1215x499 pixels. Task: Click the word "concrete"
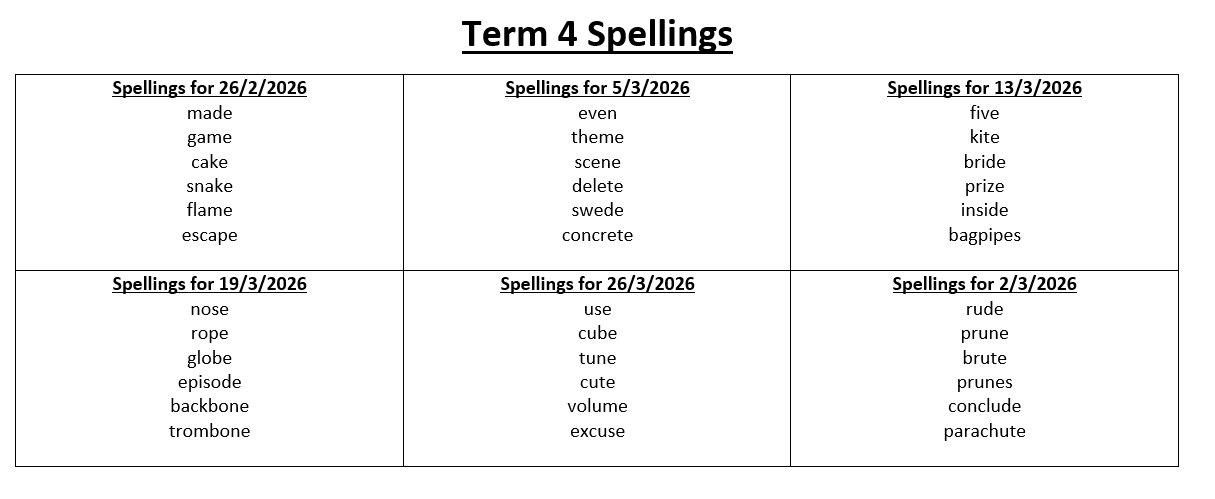pyautogui.click(x=597, y=236)
